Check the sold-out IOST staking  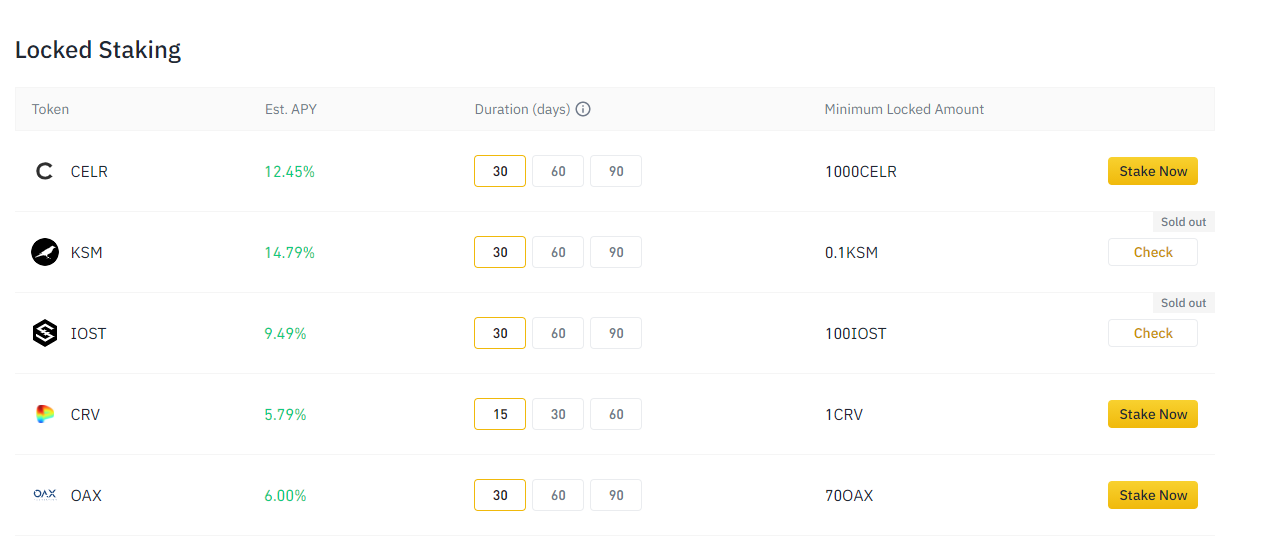coord(1153,333)
